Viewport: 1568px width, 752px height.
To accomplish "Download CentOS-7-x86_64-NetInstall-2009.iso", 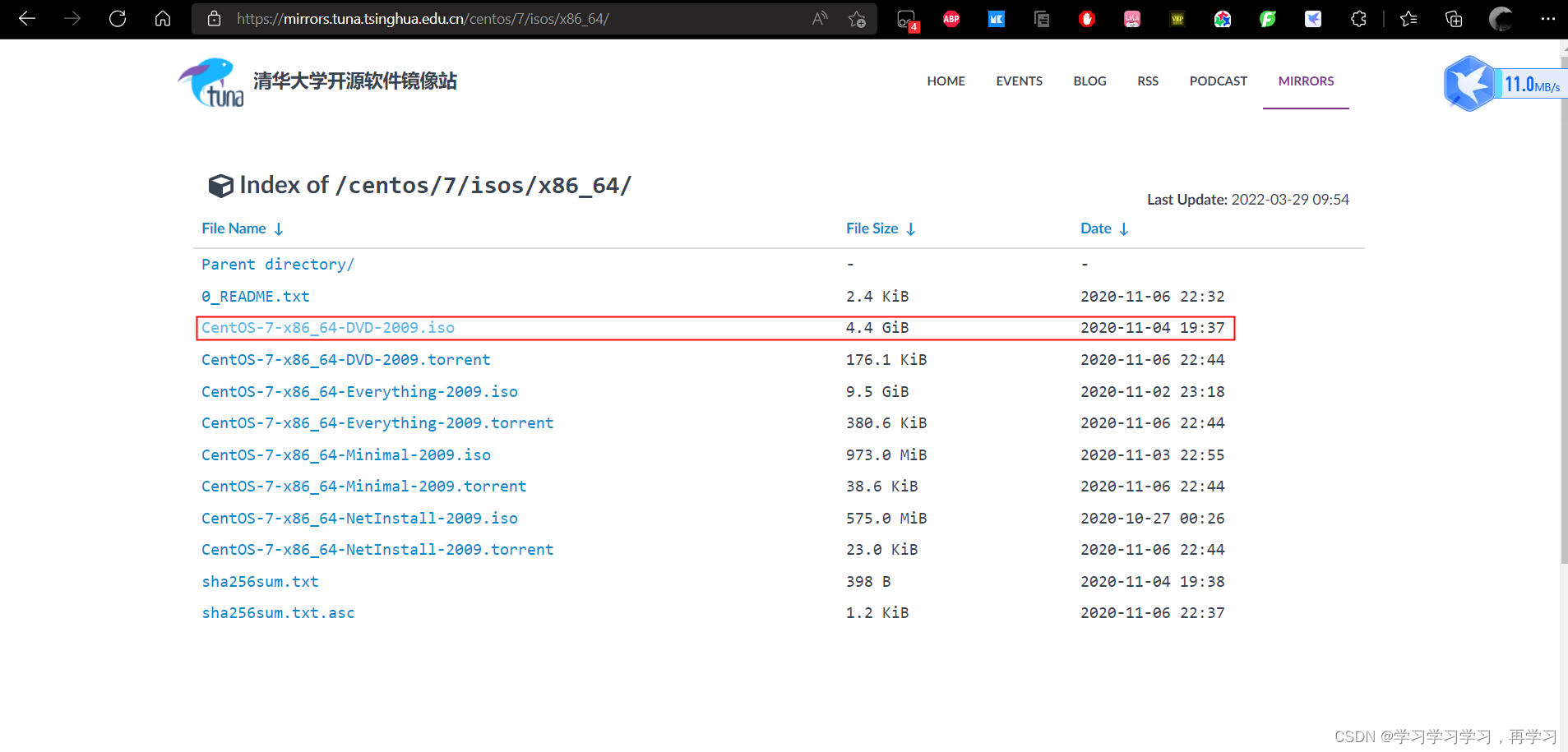I will coord(359,519).
